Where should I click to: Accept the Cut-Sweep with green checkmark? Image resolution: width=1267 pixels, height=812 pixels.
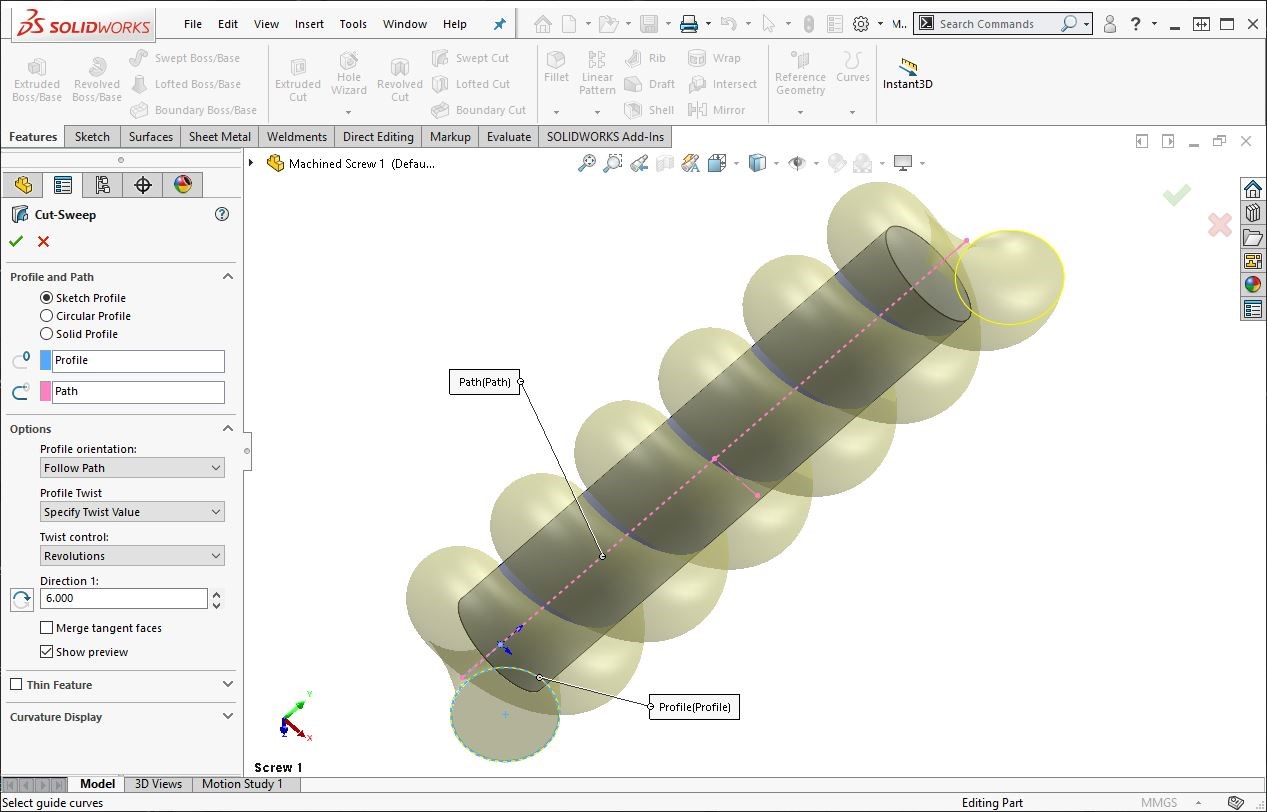tap(16, 241)
